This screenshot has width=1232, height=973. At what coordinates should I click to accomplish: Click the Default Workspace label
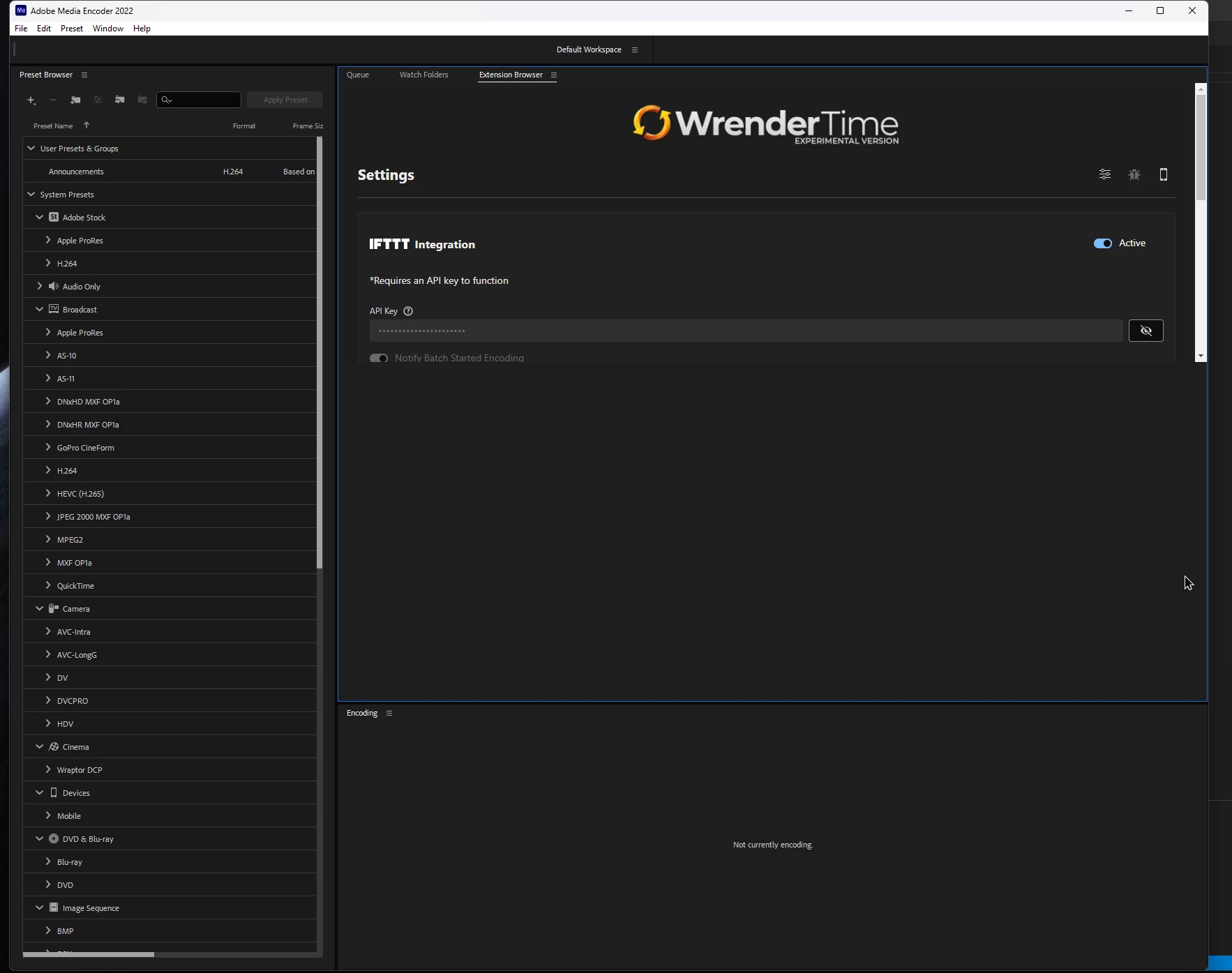(589, 50)
